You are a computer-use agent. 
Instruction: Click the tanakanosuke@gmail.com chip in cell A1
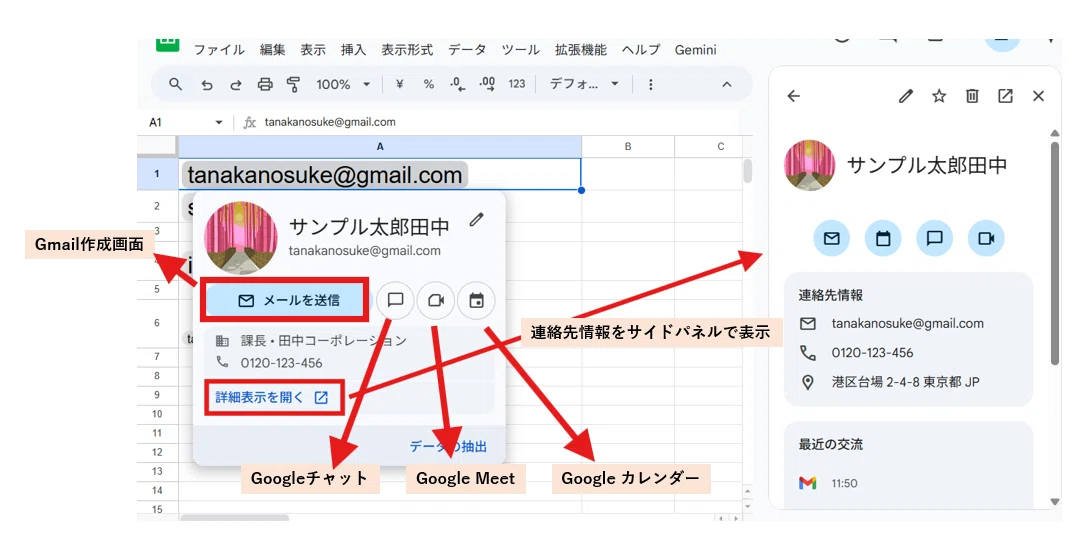[324, 175]
